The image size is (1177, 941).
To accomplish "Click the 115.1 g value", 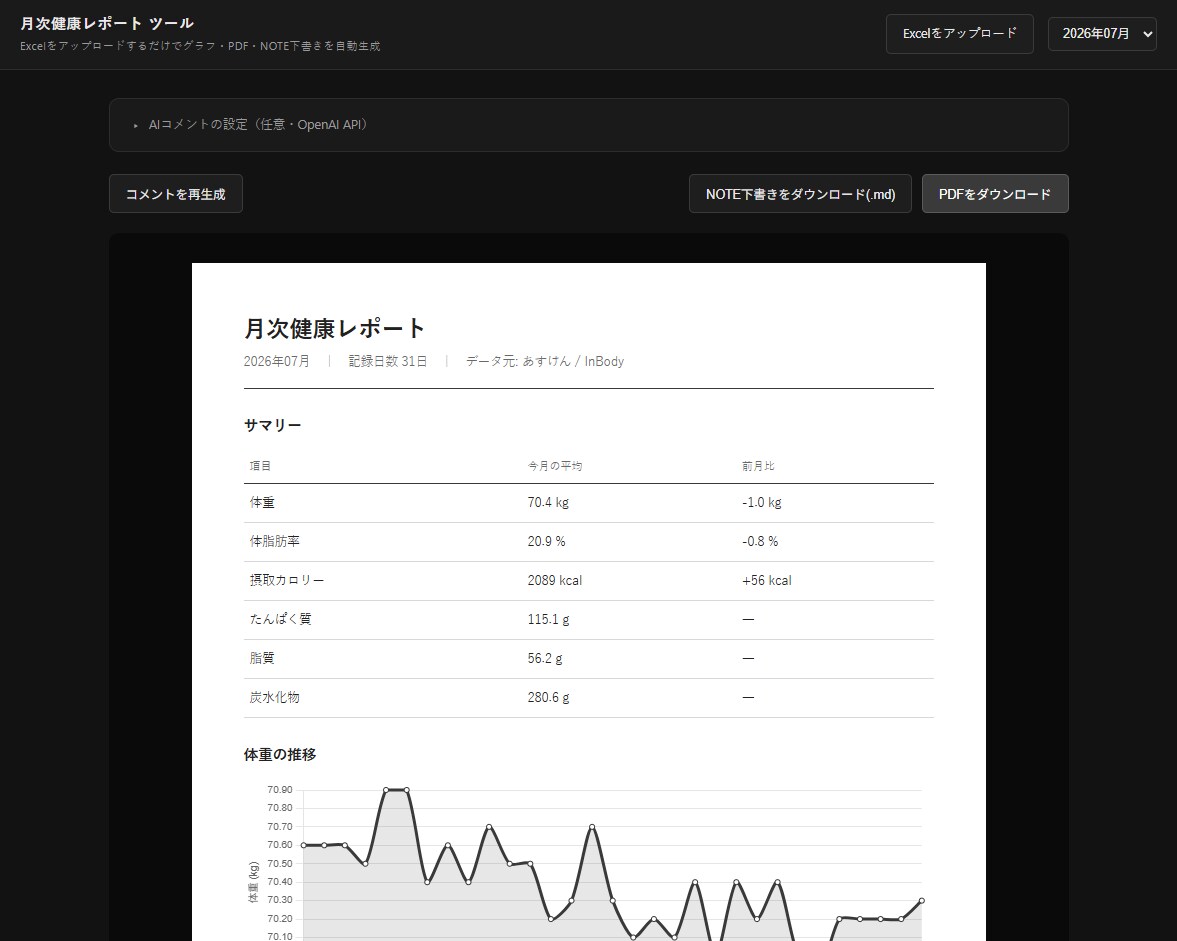I will click(548, 620).
